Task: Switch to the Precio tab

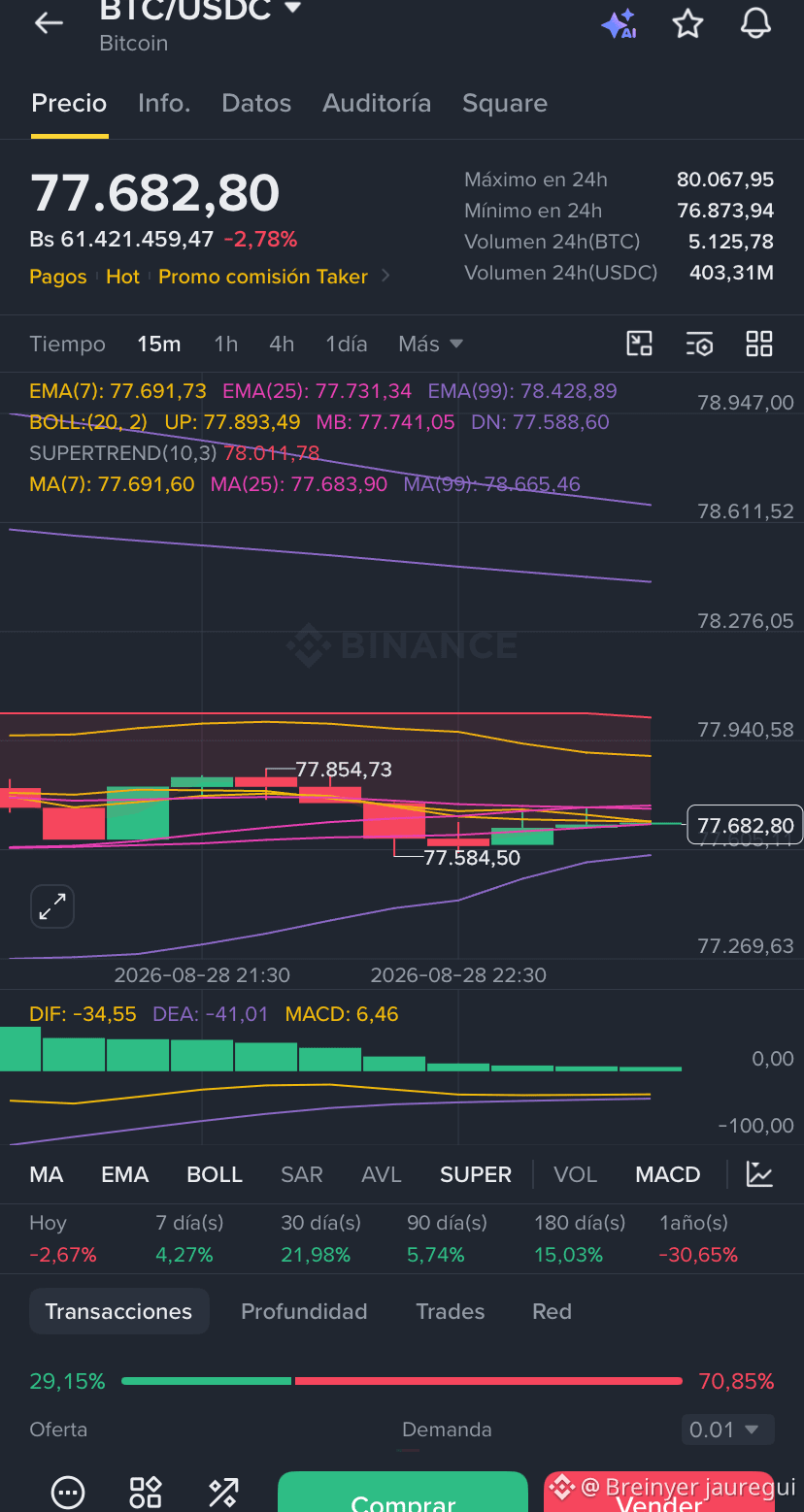Action: [x=69, y=103]
